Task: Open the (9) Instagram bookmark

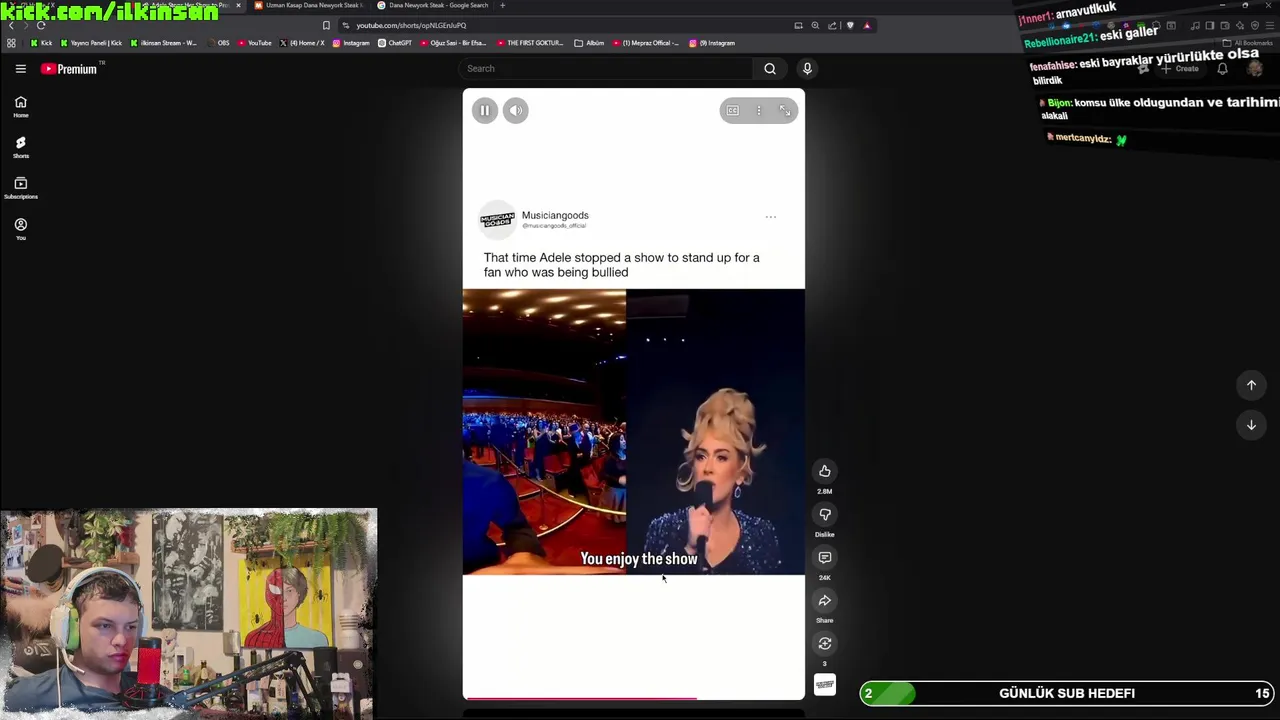Action: [712, 43]
